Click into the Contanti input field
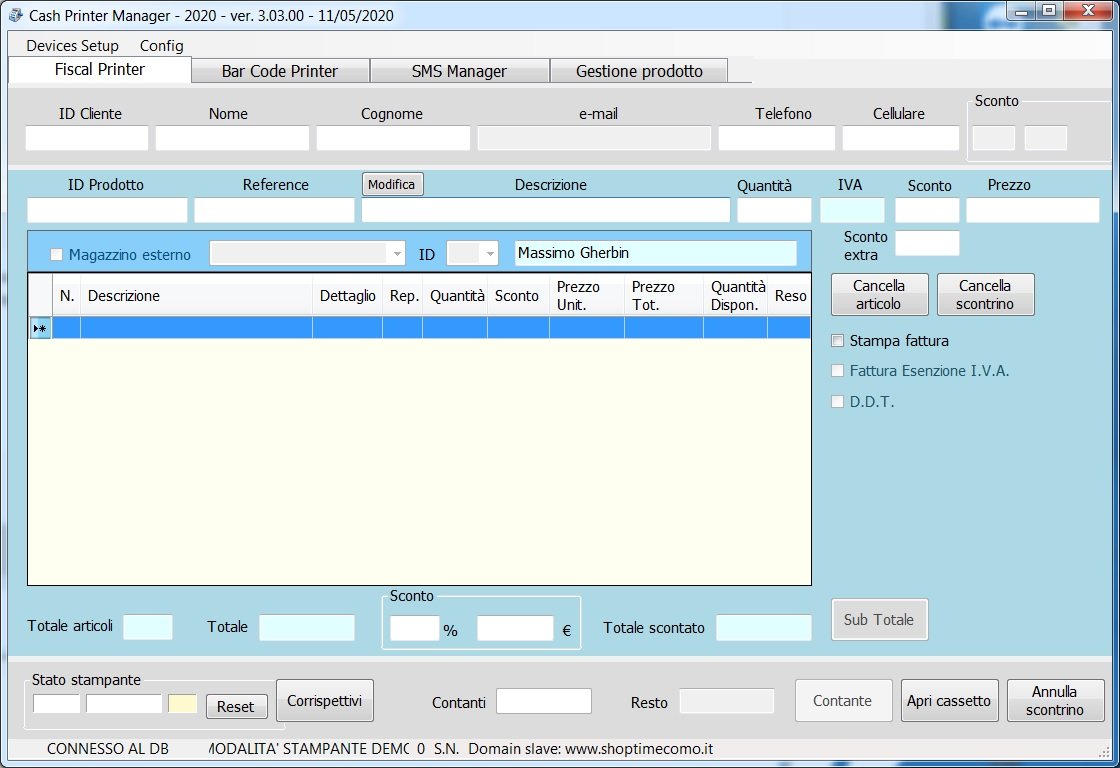 (543, 701)
